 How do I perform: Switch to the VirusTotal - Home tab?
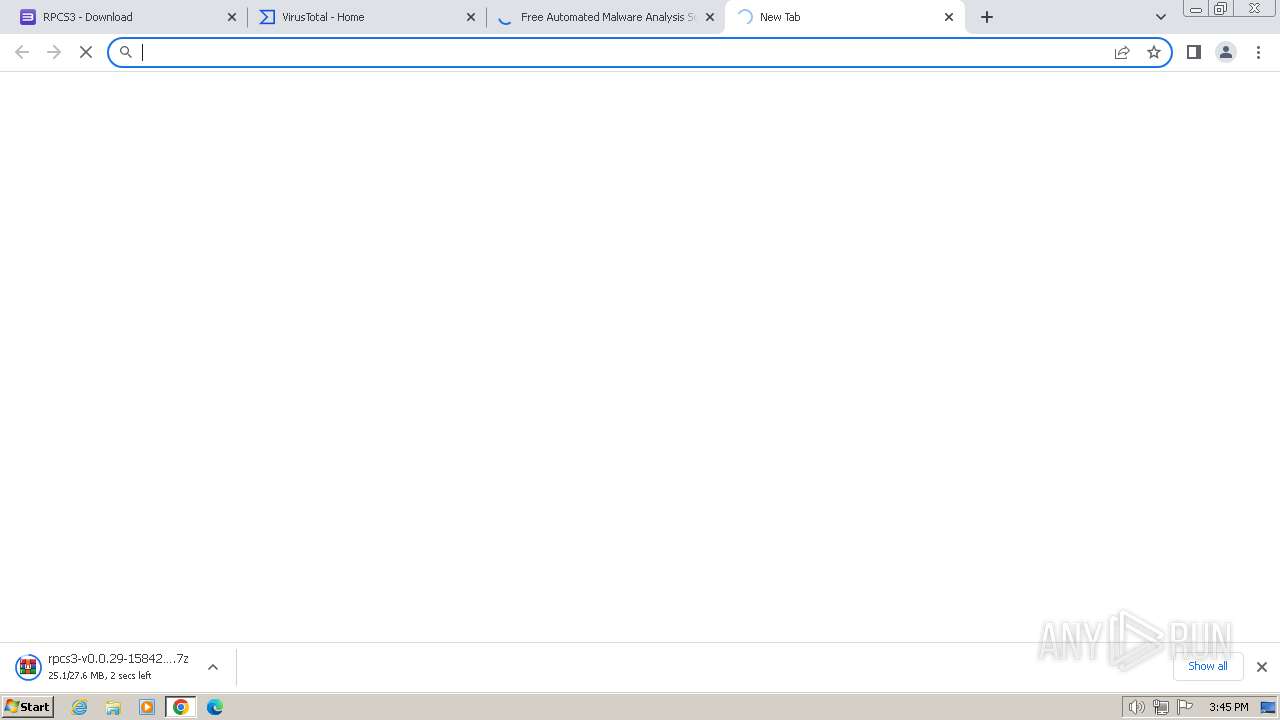point(365,17)
